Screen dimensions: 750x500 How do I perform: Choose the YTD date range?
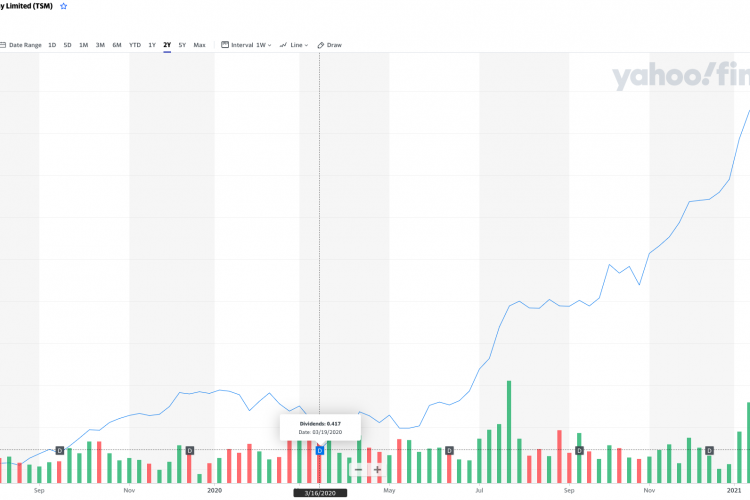[135, 45]
